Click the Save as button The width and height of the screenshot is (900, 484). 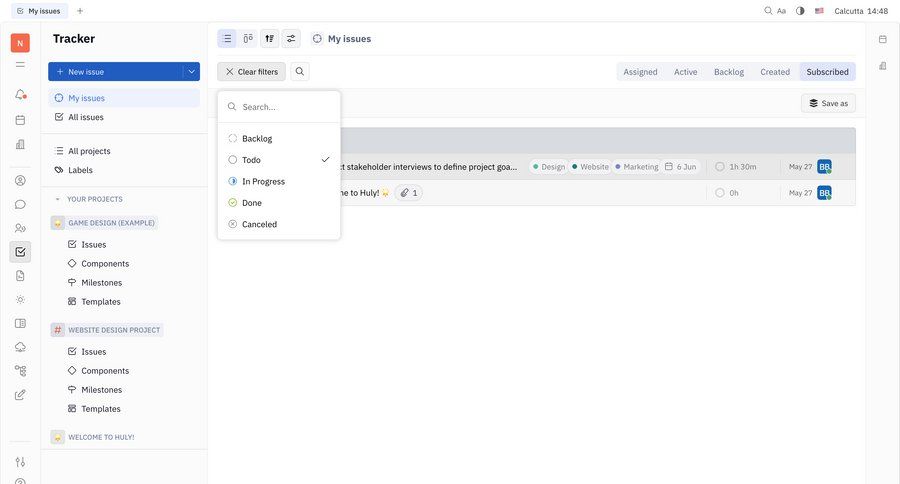click(x=828, y=103)
